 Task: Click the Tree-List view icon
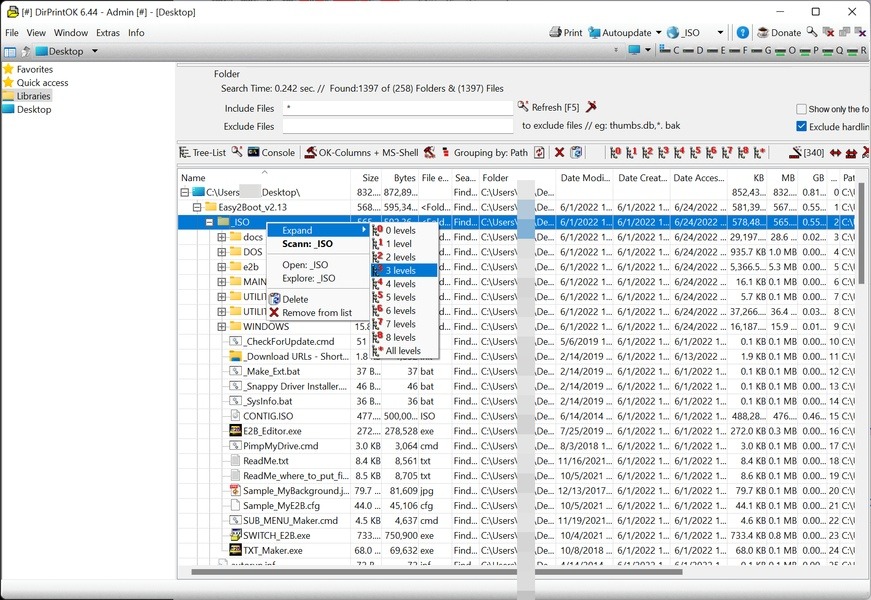point(185,153)
